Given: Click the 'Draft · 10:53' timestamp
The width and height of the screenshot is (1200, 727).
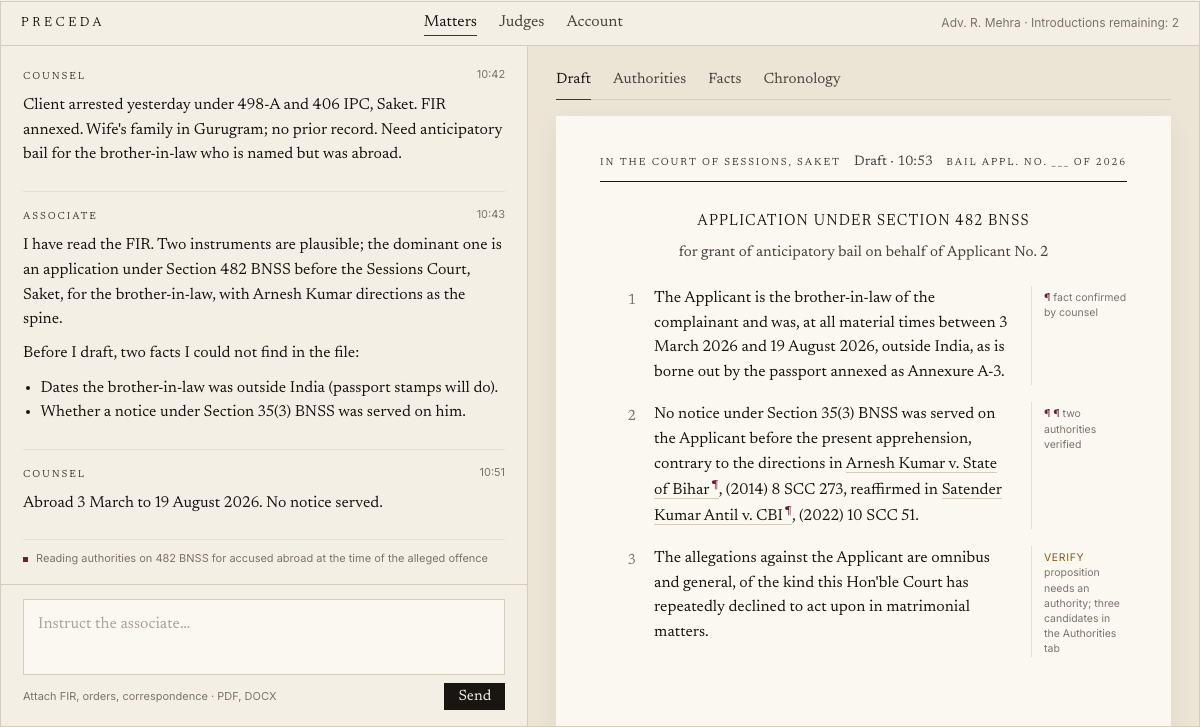Looking at the screenshot, I should (893, 161).
